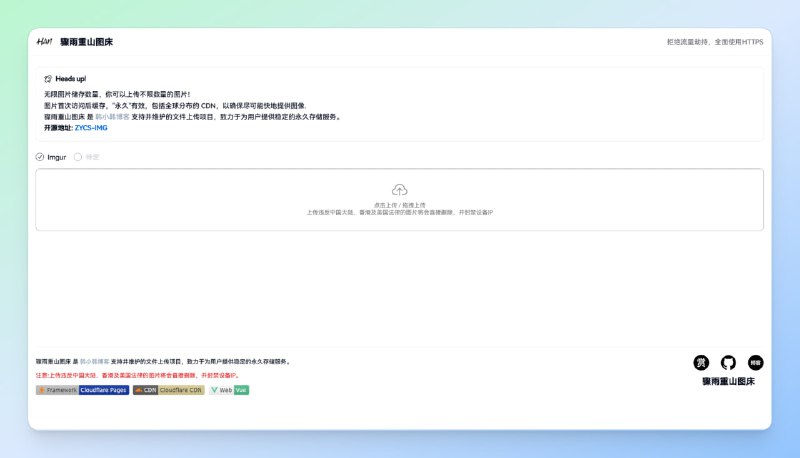Open the 韩小韩博客 link in the notice
Screen dimensions: 800x458
112,117
